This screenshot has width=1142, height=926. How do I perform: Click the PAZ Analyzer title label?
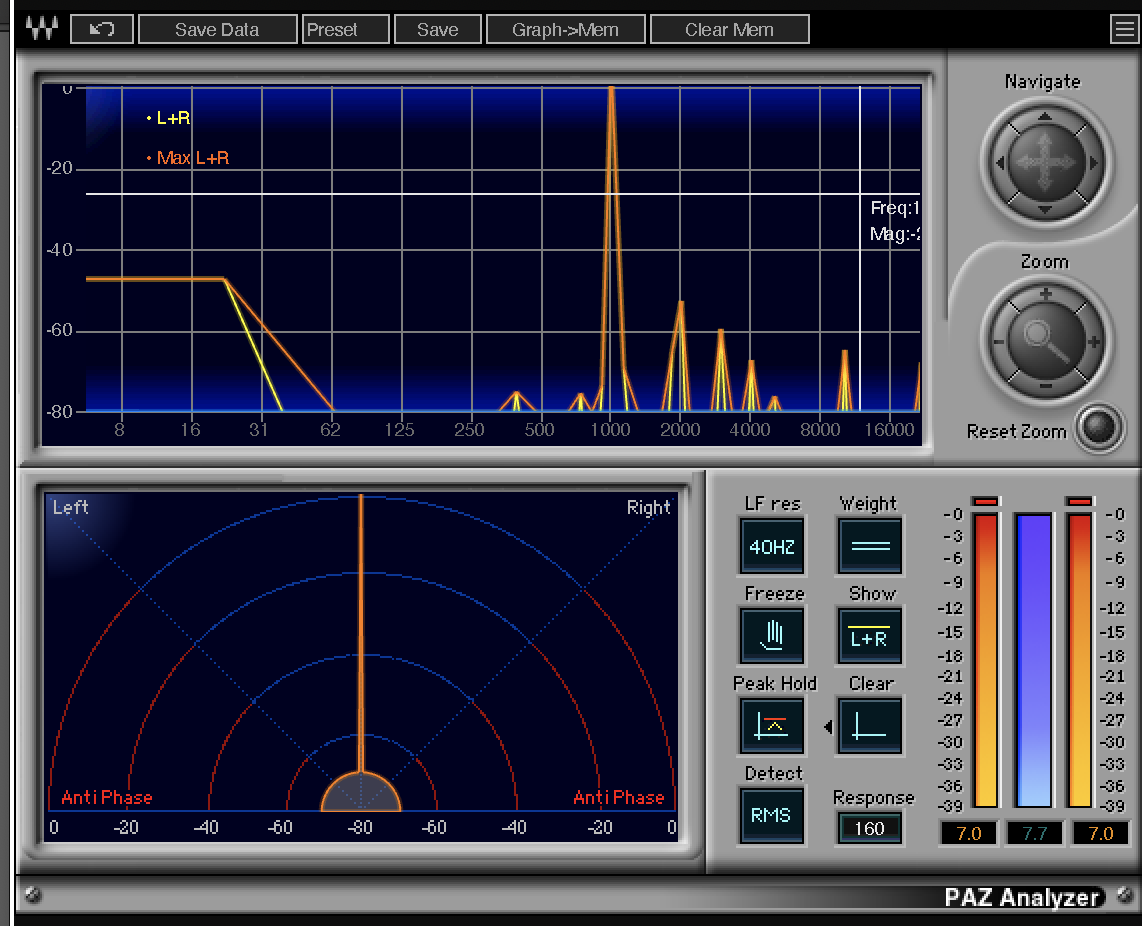point(1021,897)
